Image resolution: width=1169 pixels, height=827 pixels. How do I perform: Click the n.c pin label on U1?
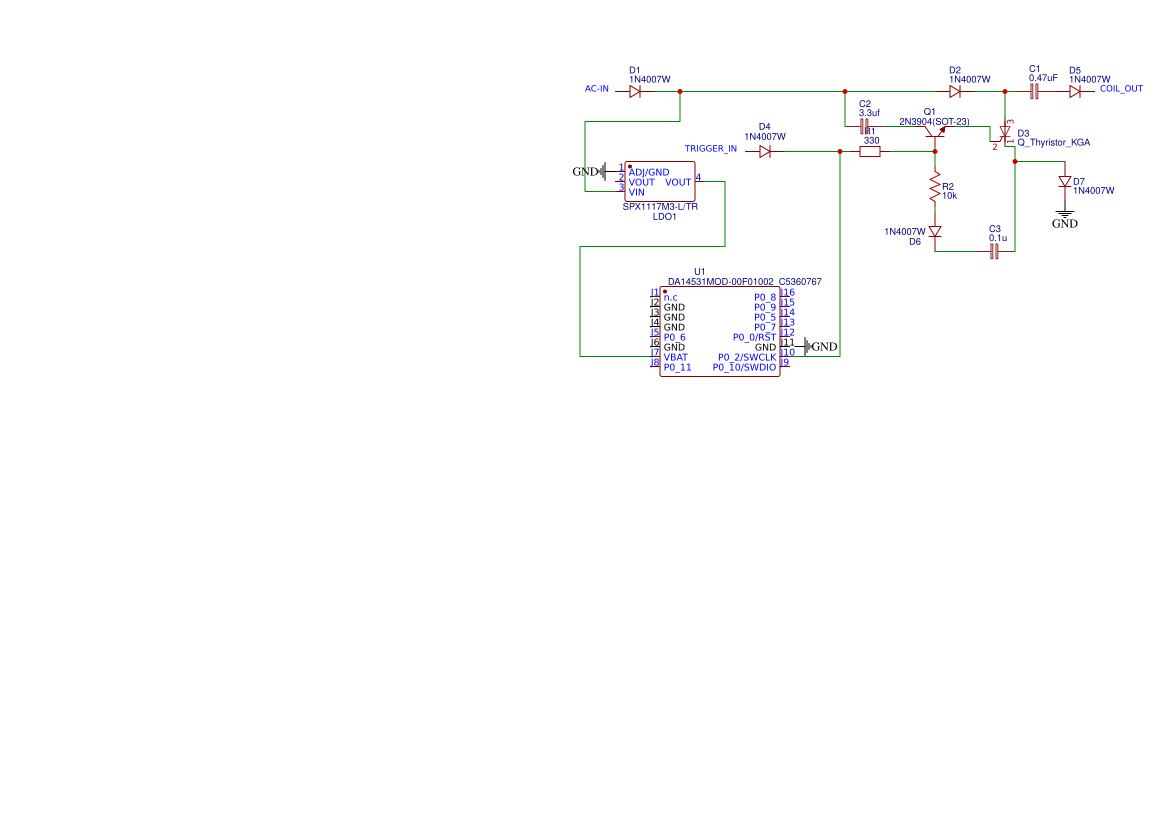click(671, 298)
